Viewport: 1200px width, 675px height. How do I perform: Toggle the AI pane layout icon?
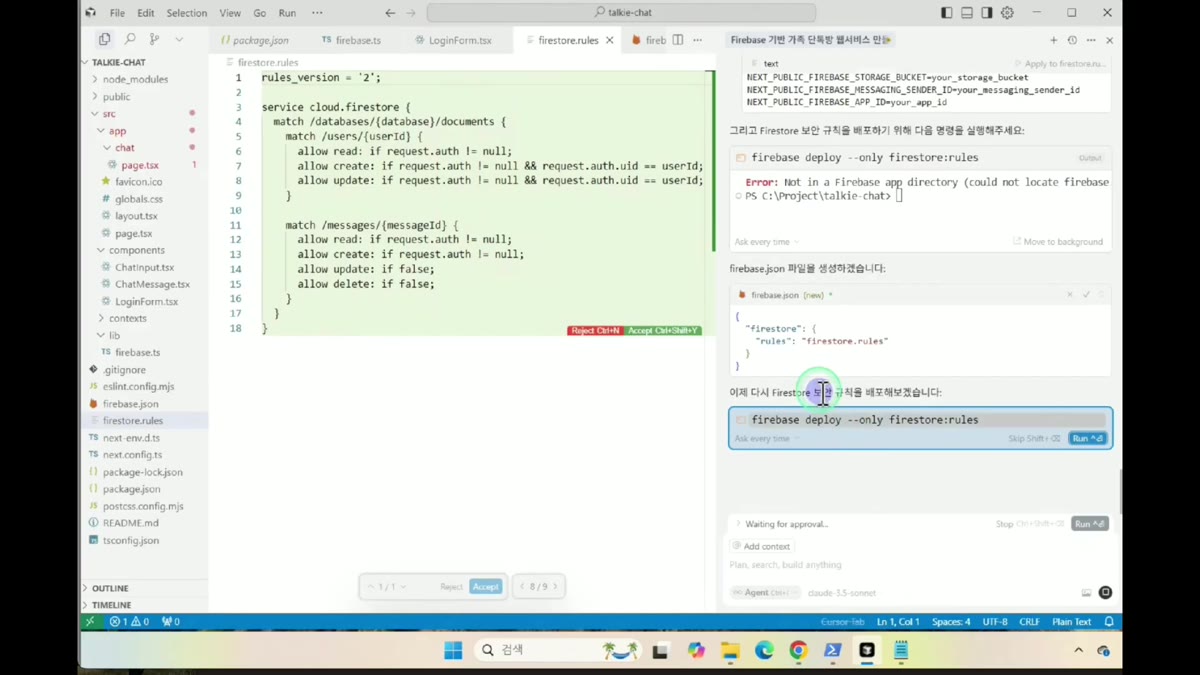point(987,13)
